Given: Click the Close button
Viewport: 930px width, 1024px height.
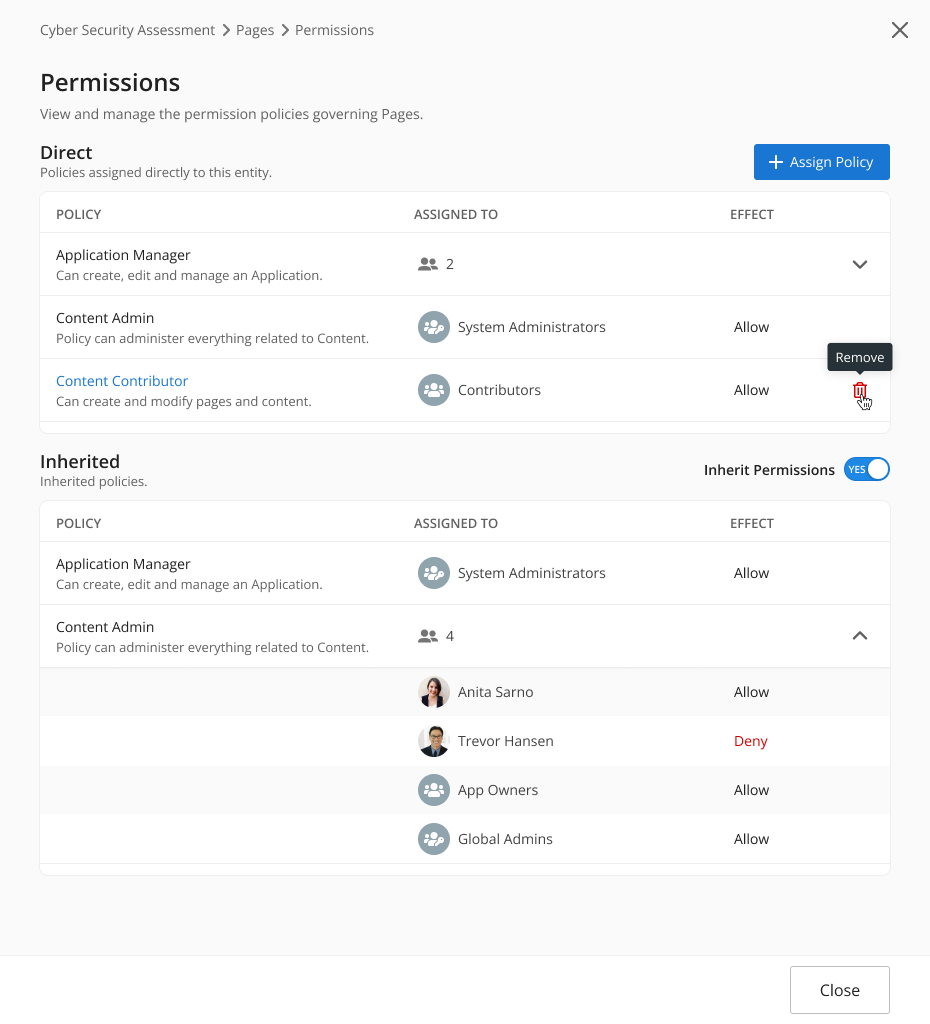Looking at the screenshot, I should pos(840,990).
